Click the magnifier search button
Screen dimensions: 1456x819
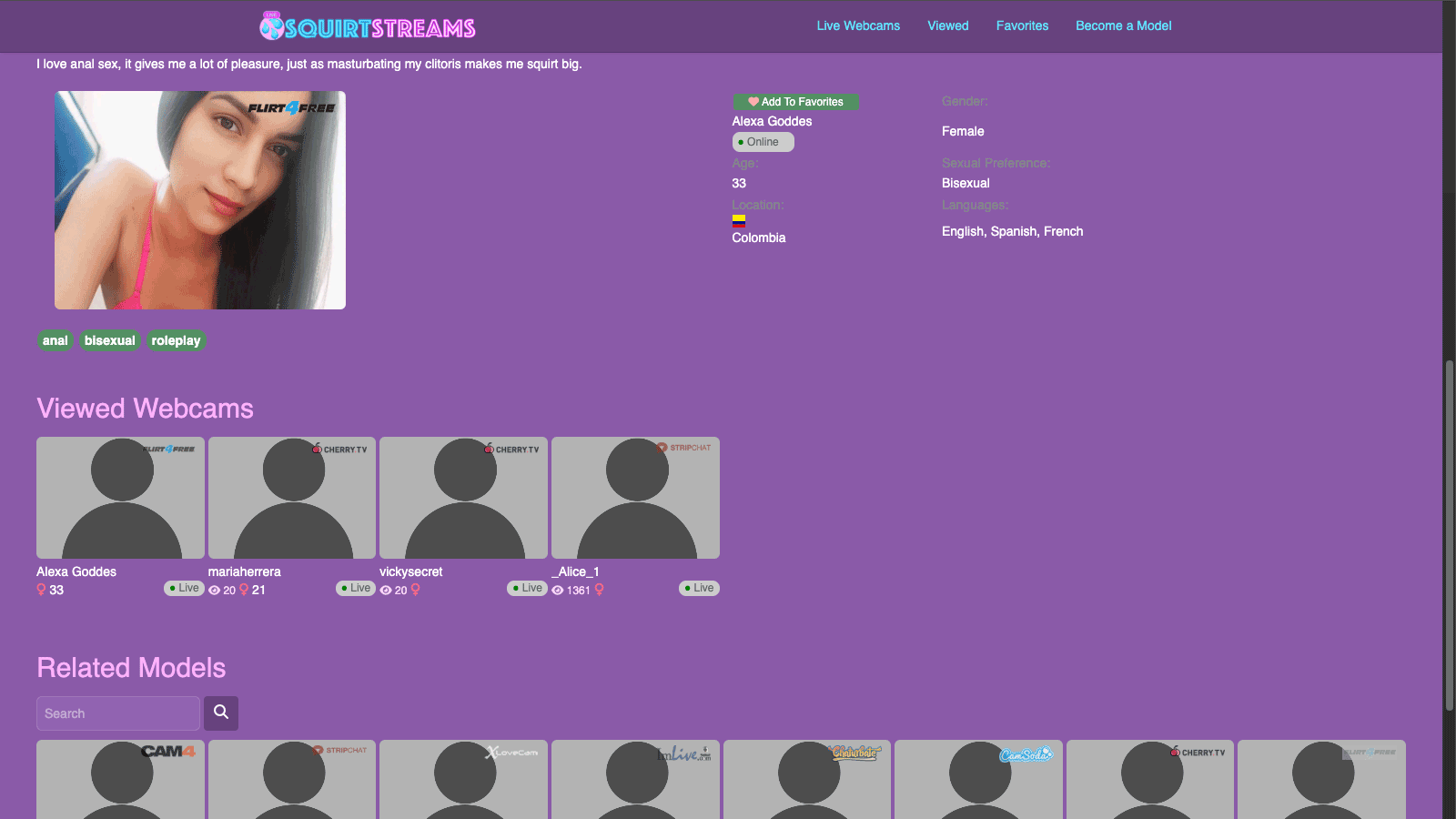point(221,713)
